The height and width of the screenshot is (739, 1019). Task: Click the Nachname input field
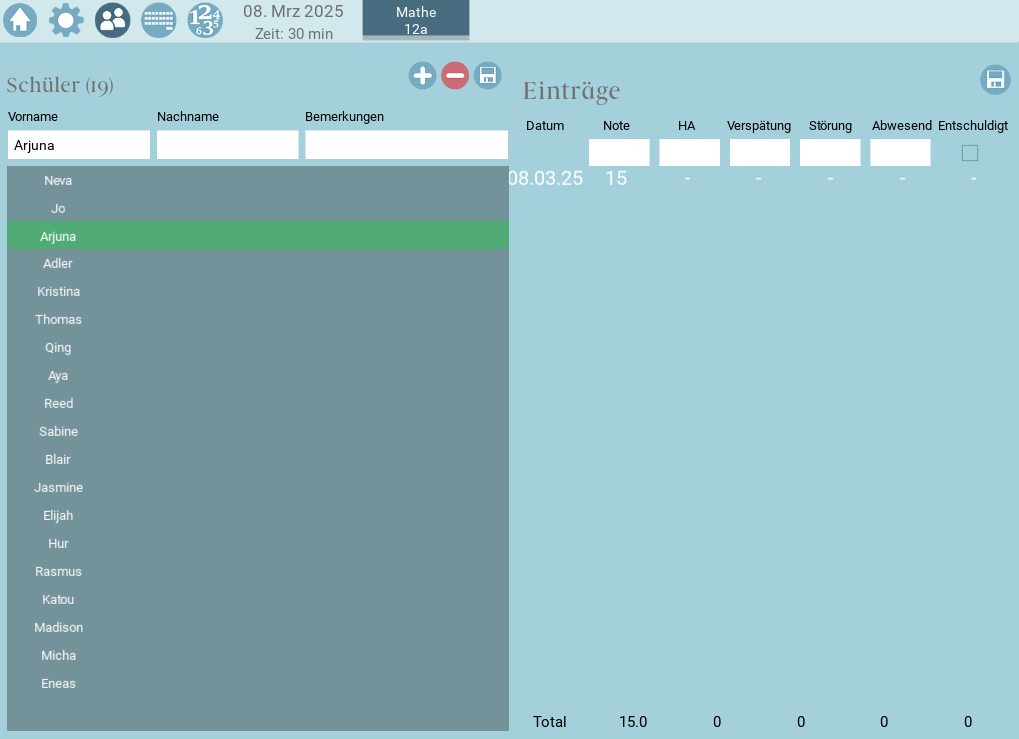(x=228, y=145)
